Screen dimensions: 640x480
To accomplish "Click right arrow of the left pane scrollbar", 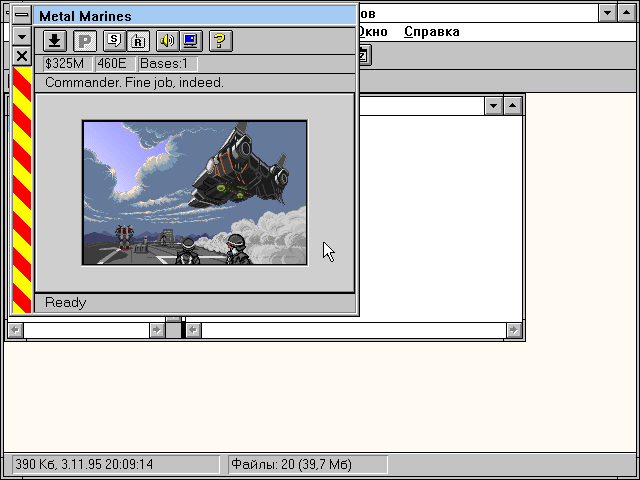I will (157, 330).
